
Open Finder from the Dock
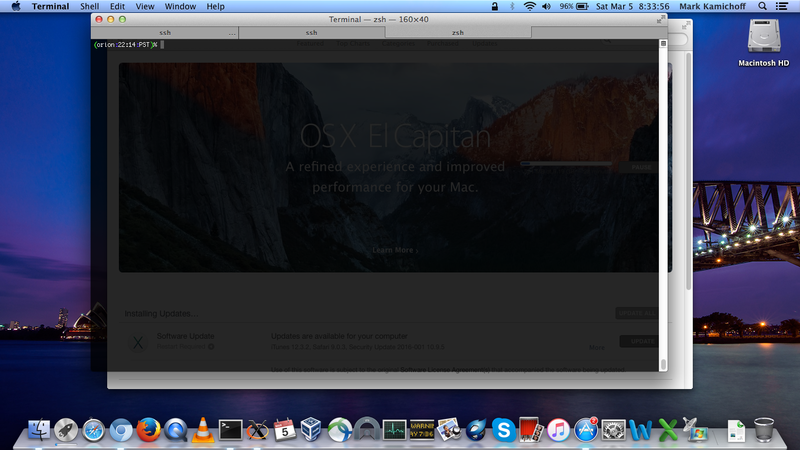point(39,430)
